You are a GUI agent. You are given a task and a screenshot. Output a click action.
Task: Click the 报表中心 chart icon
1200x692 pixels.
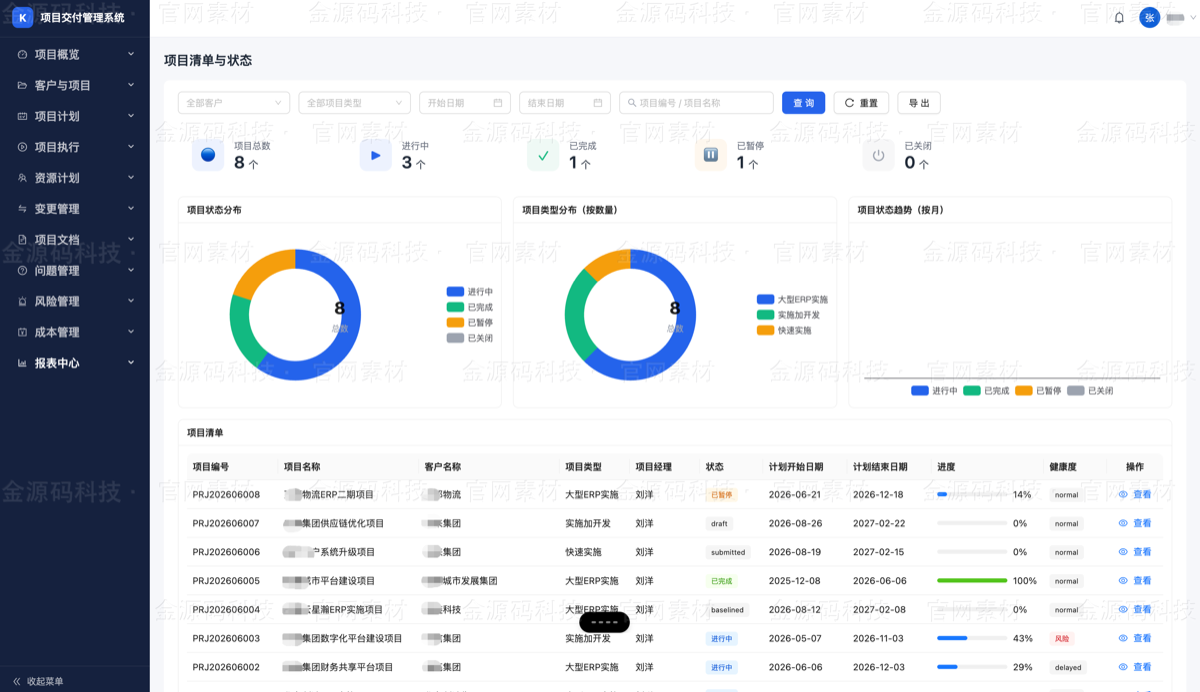click(x=22, y=363)
